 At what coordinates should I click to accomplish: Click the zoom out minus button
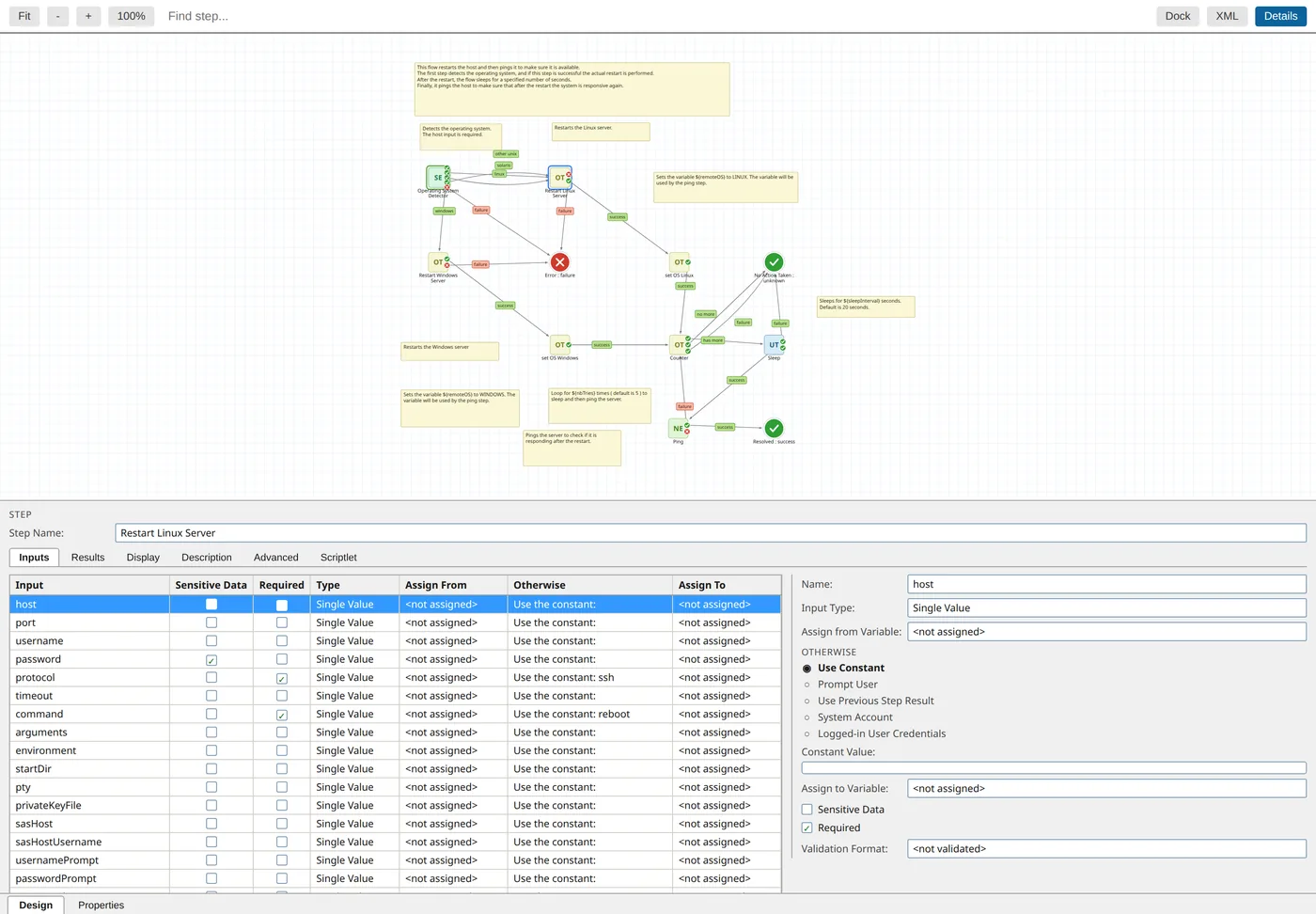pos(58,16)
